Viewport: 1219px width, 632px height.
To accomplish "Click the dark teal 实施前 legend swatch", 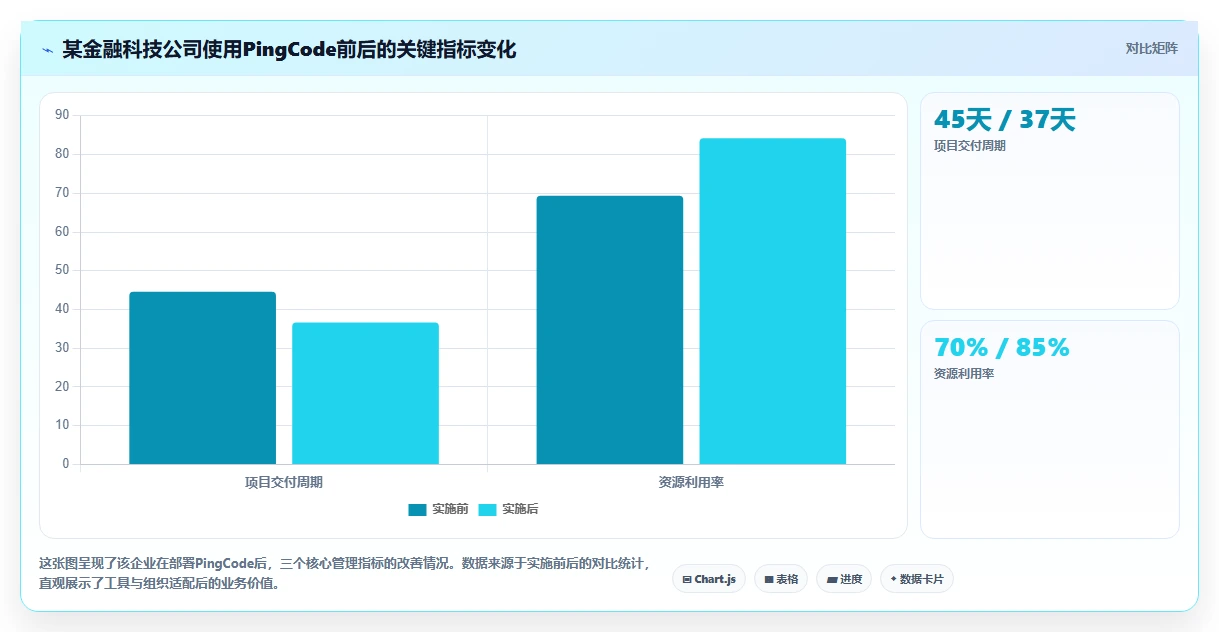I will pos(417,510).
